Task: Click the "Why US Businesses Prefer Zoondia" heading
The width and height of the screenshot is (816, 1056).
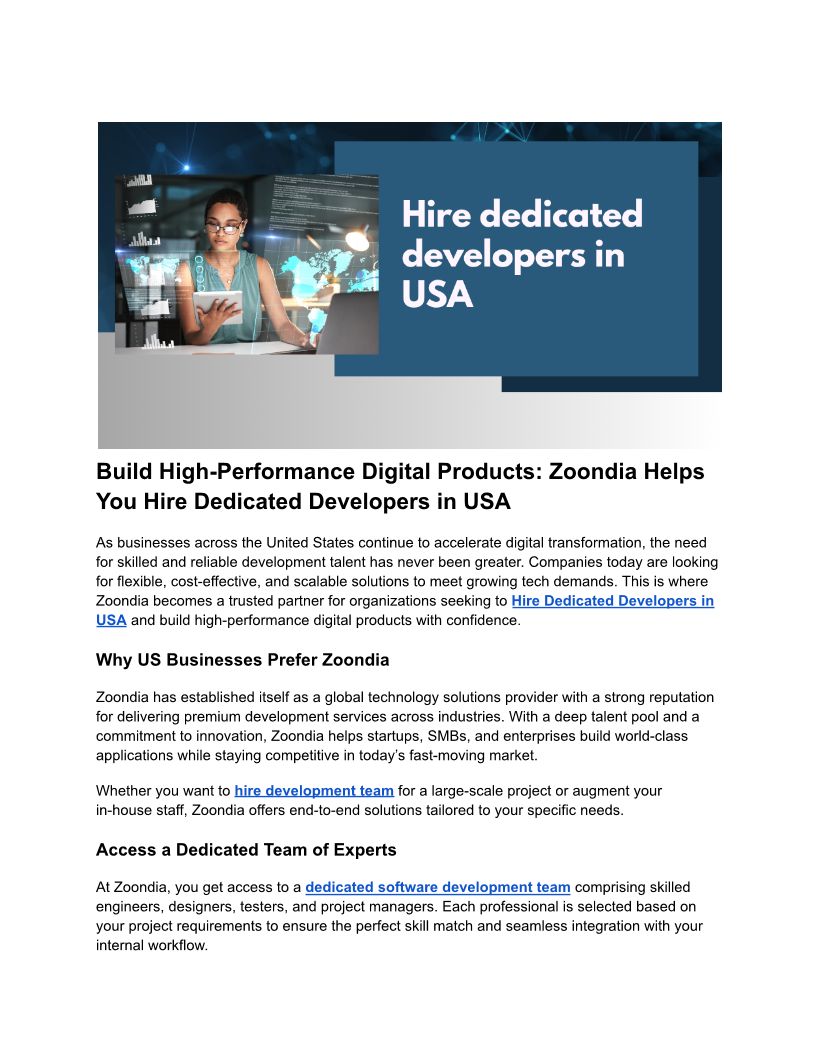Action: click(x=242, y=660)
